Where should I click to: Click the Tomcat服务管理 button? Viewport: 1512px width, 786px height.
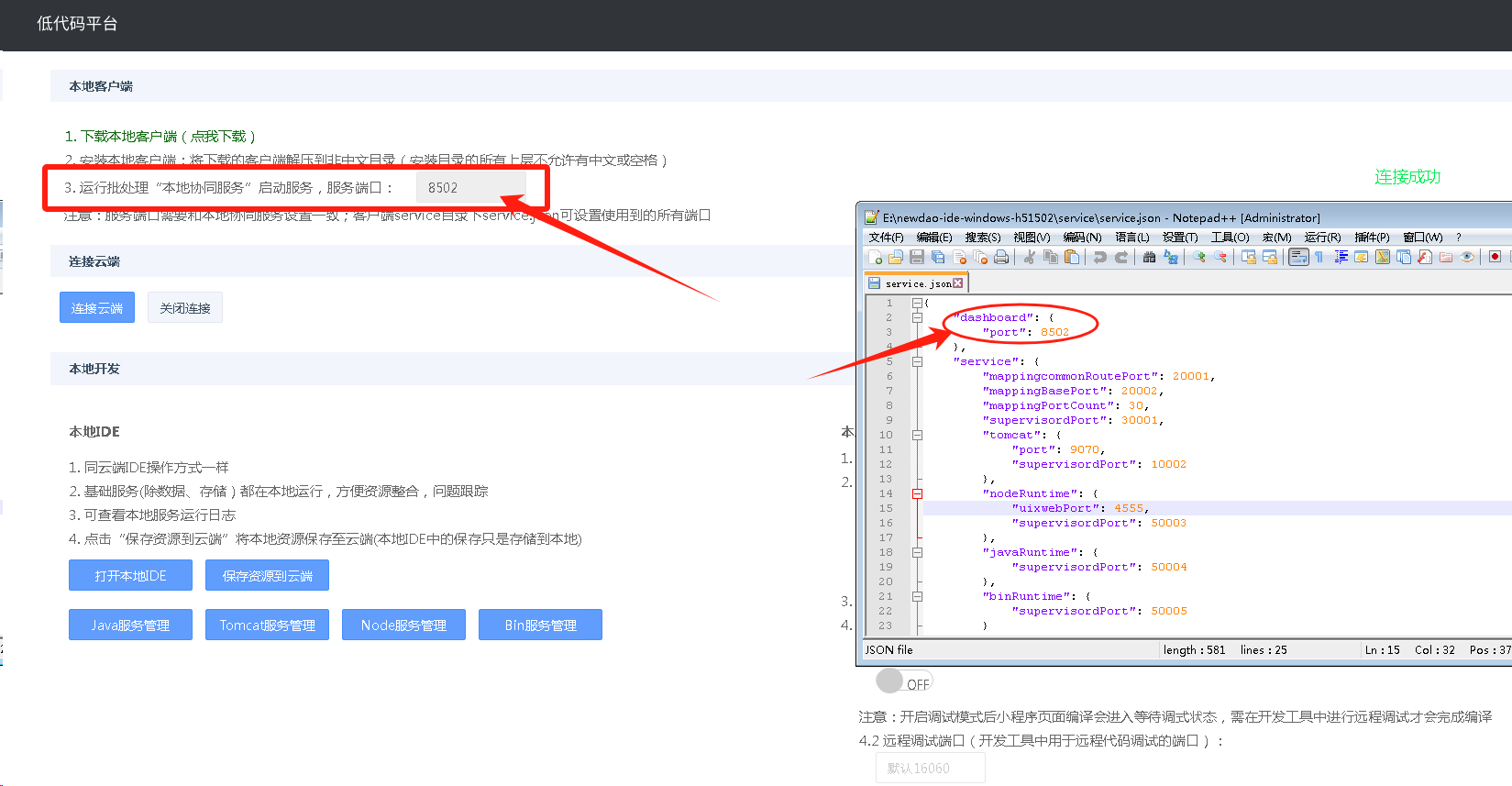tap(267, 625)
